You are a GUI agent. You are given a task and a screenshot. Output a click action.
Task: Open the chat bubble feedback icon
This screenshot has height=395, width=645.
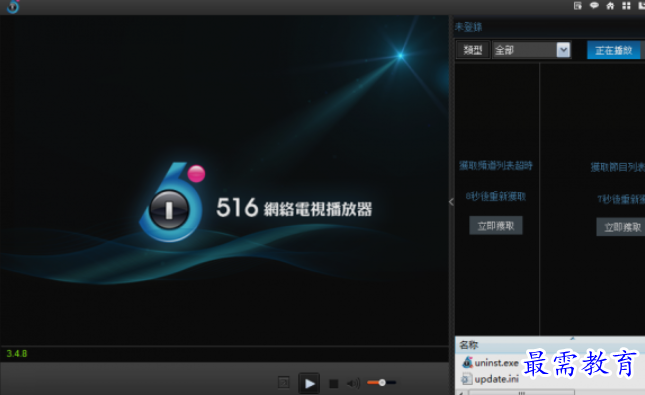(594, 6)
